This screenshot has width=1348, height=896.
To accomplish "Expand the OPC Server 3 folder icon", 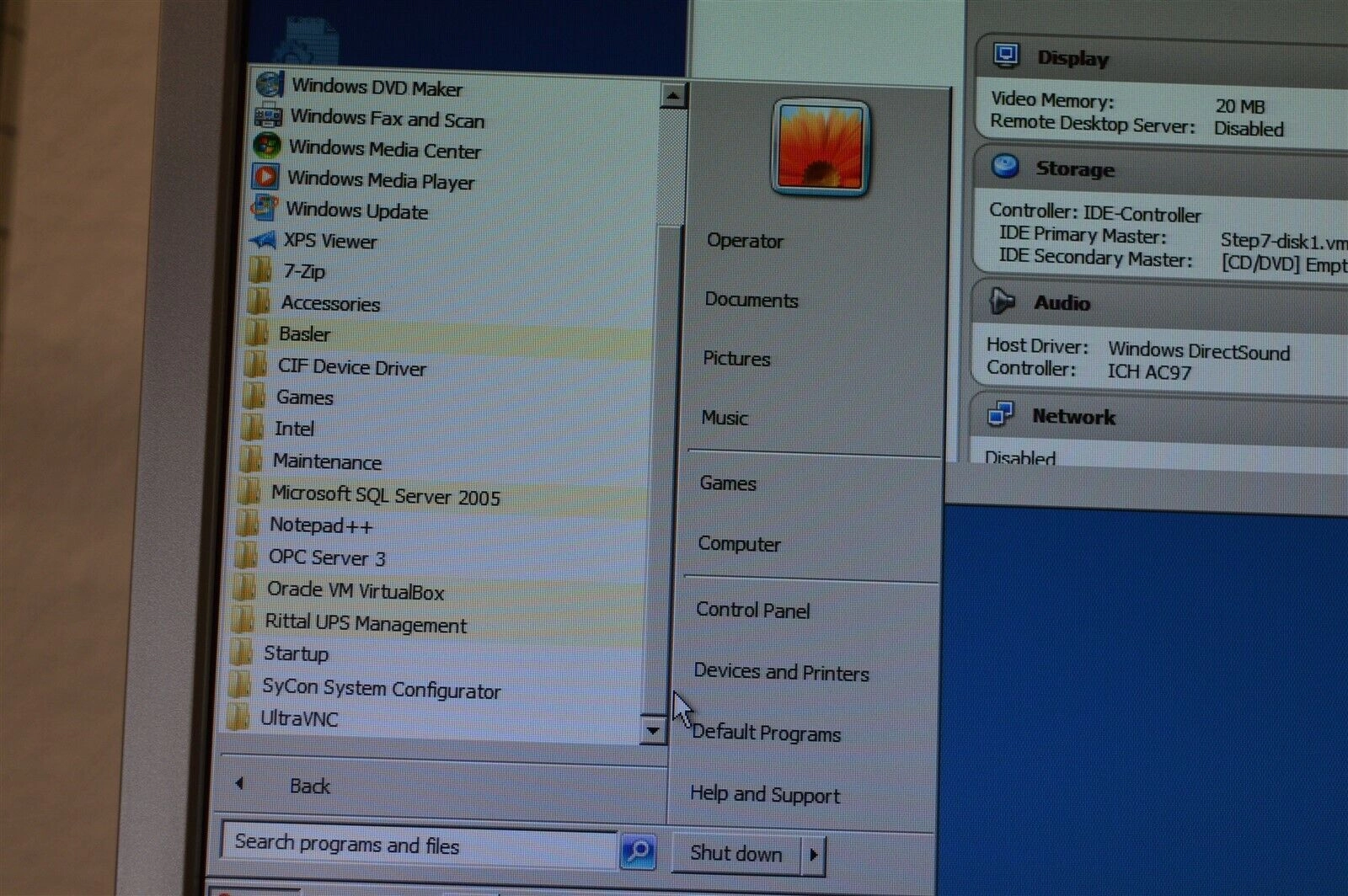I will coord(245,556).
